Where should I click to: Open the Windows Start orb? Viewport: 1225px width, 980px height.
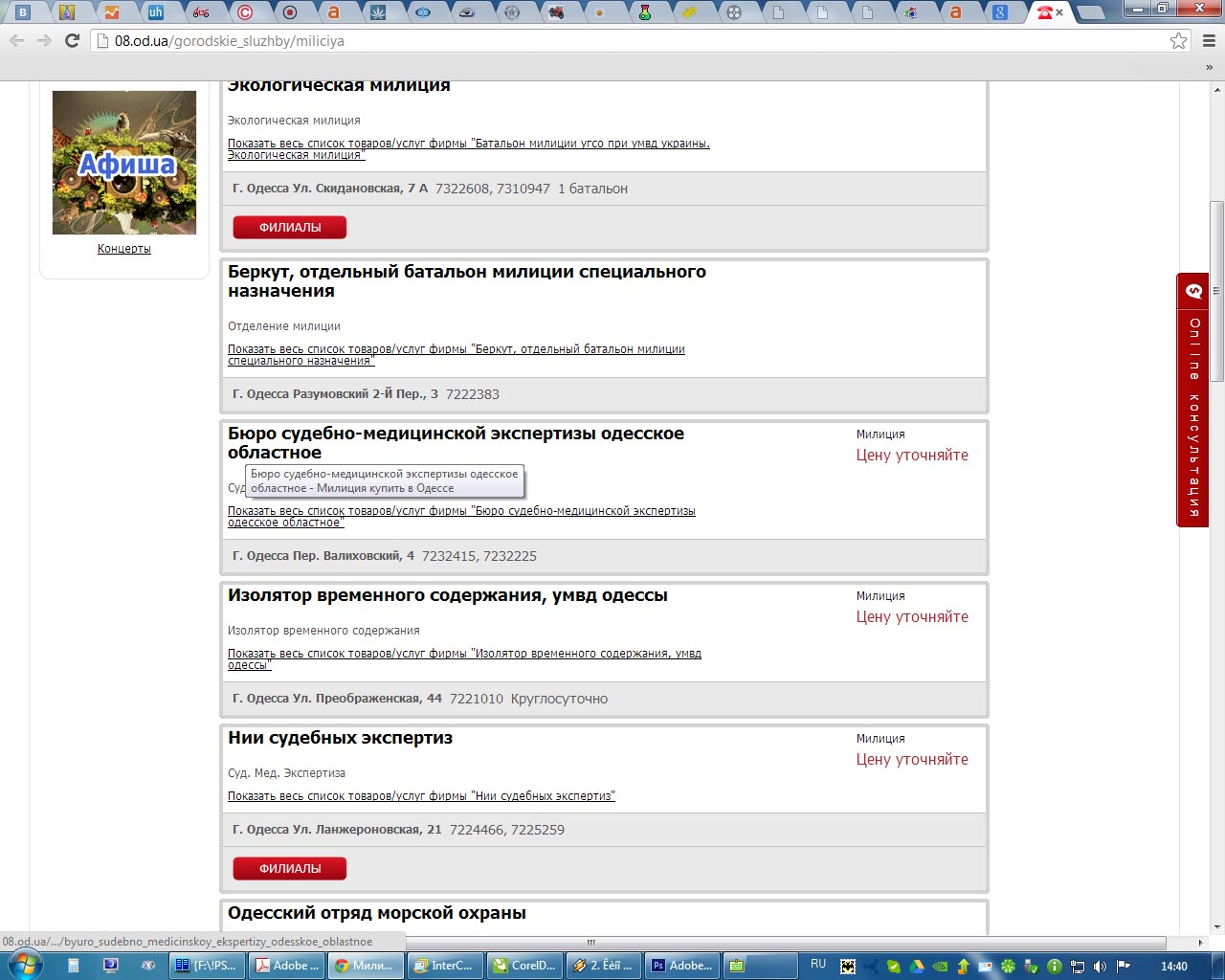click(x=25, y=966)
